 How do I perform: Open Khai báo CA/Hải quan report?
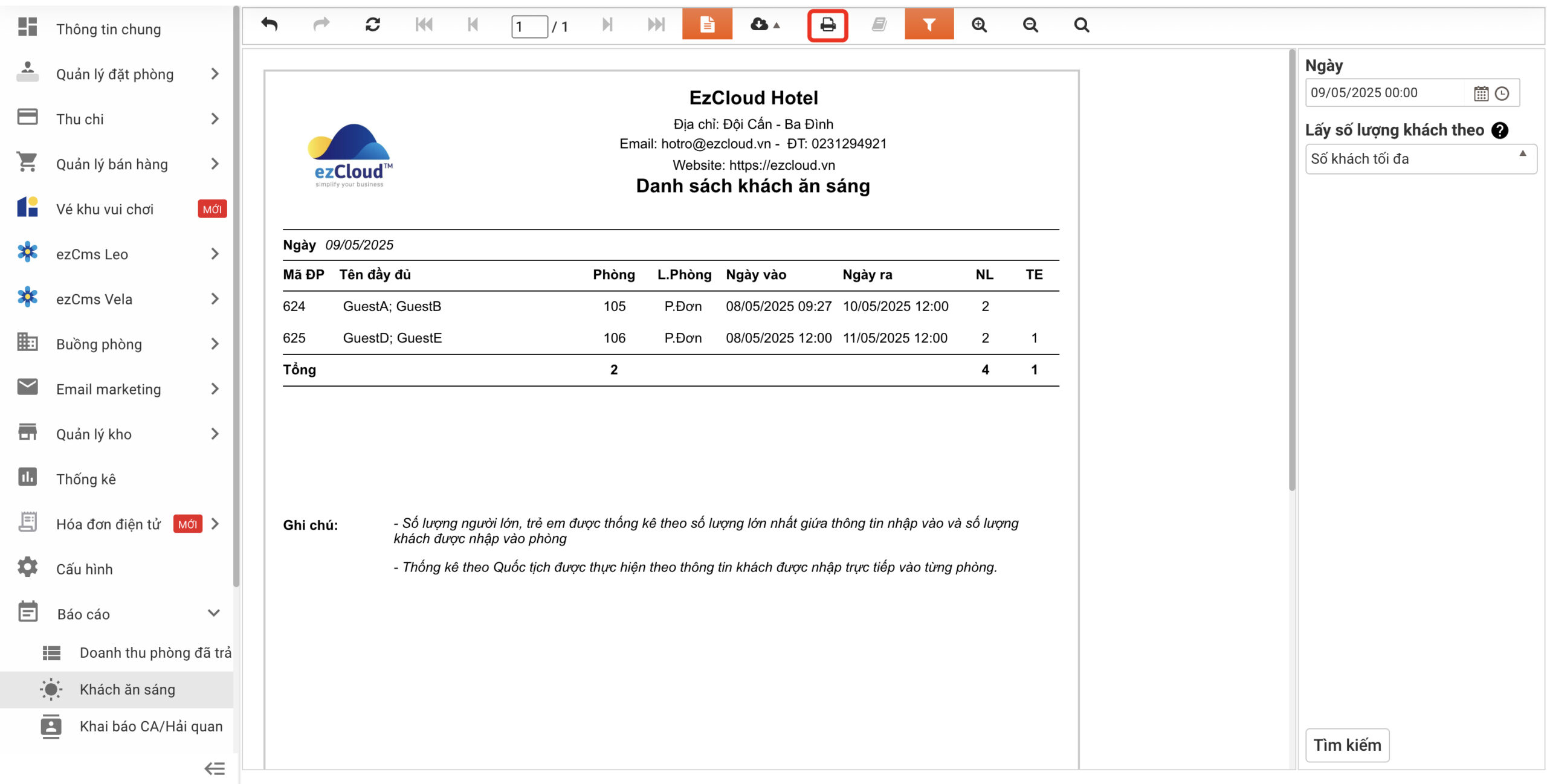click(150, 726)
